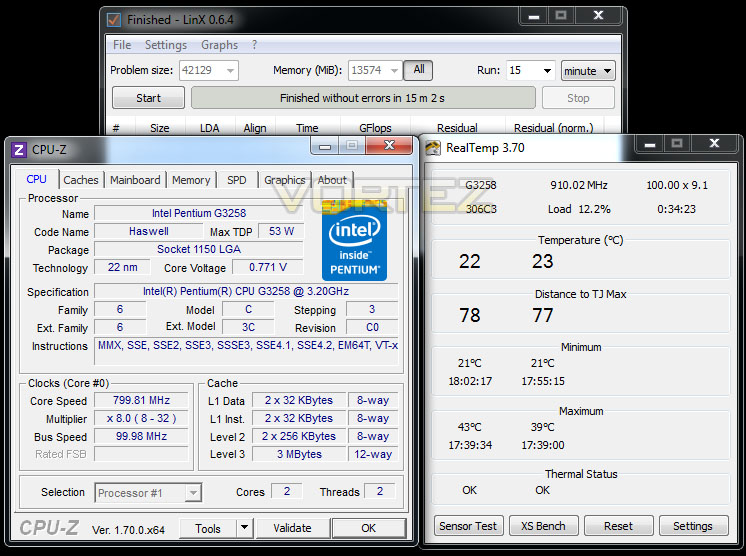Click the Level 3 cache value 3 MBytes

299,454
